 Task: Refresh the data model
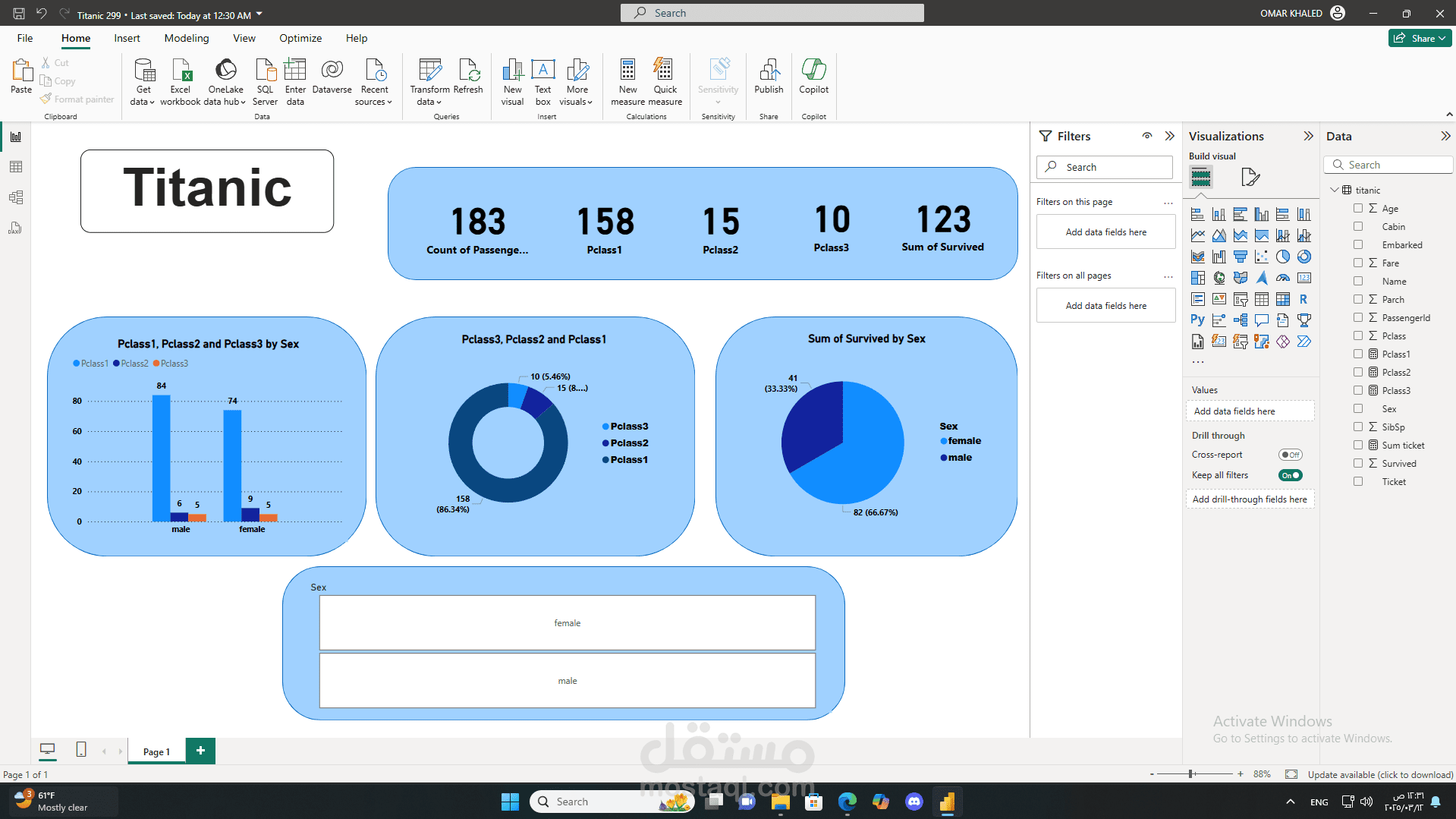pos(468,76)
